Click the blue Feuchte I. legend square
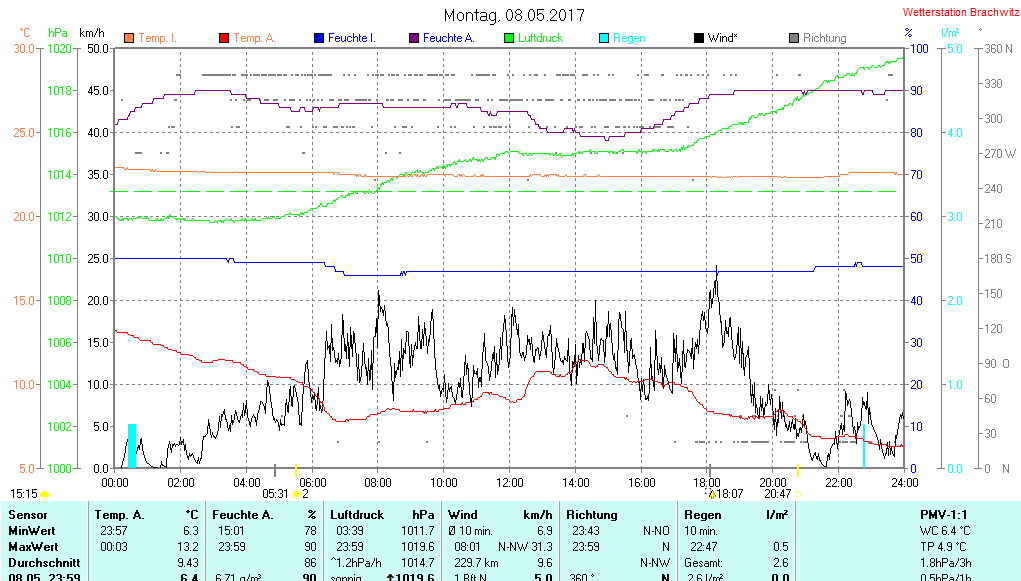1021x581 pixels. coord(319,39)
